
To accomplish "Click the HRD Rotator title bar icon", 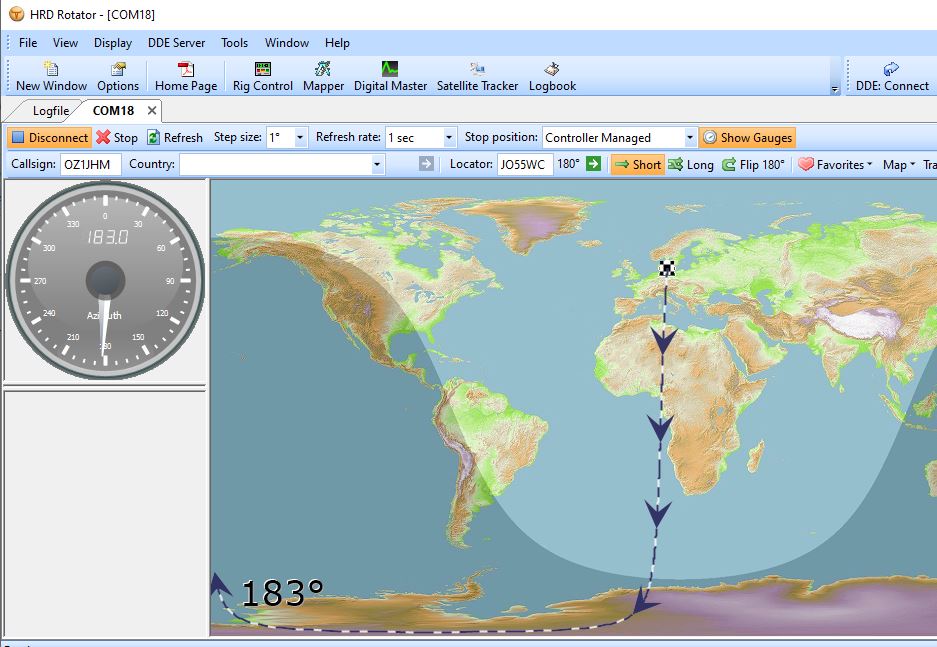I will click(16, 14).
